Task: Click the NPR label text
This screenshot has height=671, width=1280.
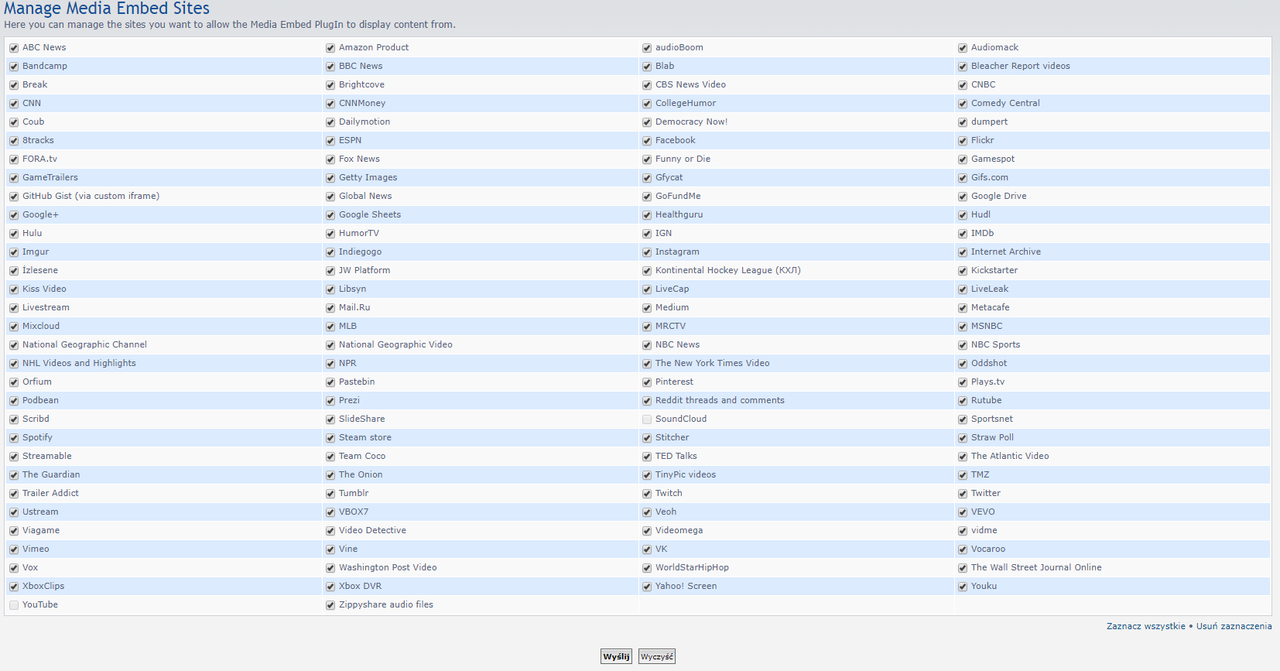Action: click(x=348, y=363)
